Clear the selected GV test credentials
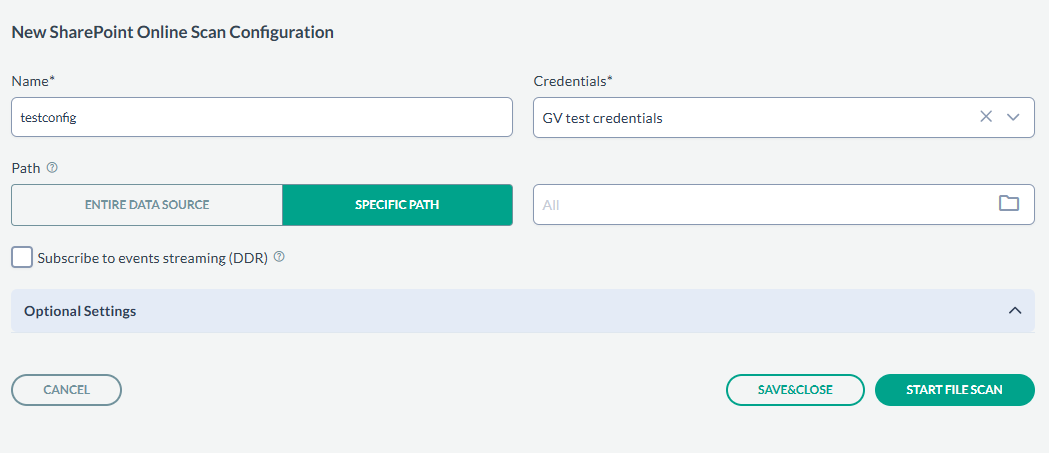Image resolution: width=1049 pixels, height=453 pixels. pos(985,117)
